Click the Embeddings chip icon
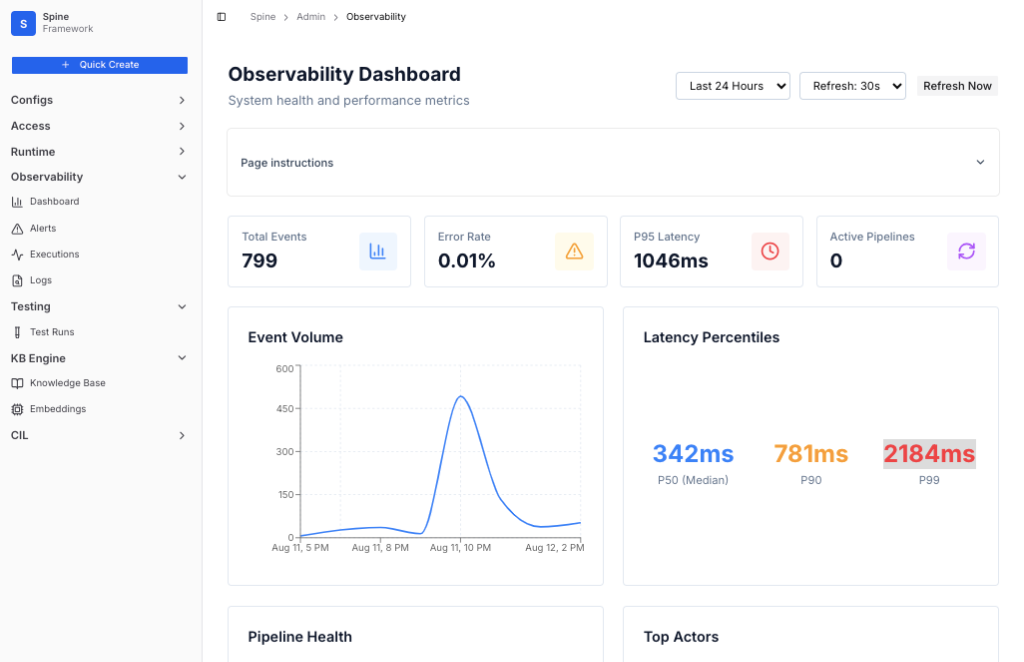 click(x=17, y=409)
